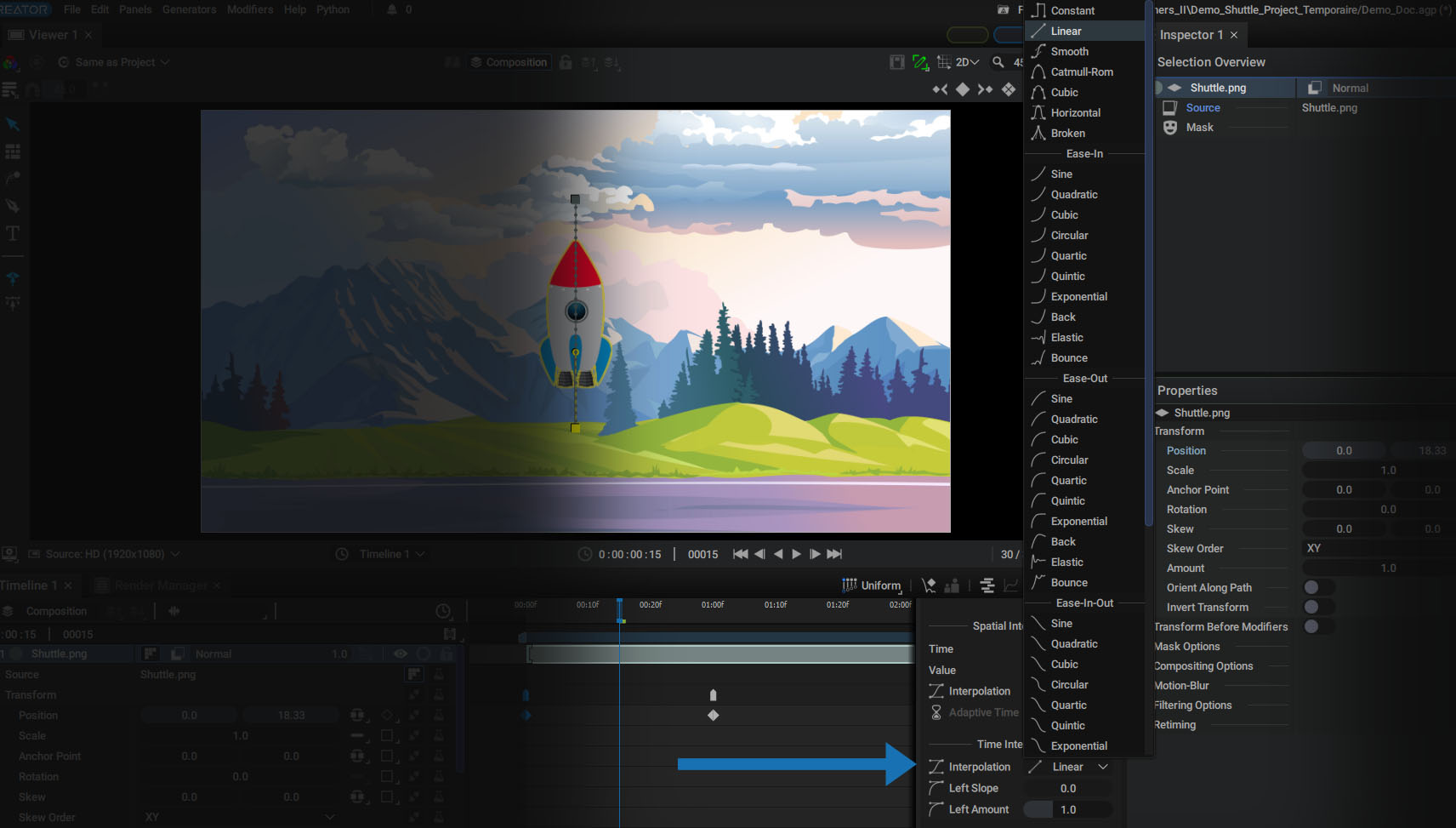
Task: Add keyframe with the diamond icon
Action: tap(963, 89)
